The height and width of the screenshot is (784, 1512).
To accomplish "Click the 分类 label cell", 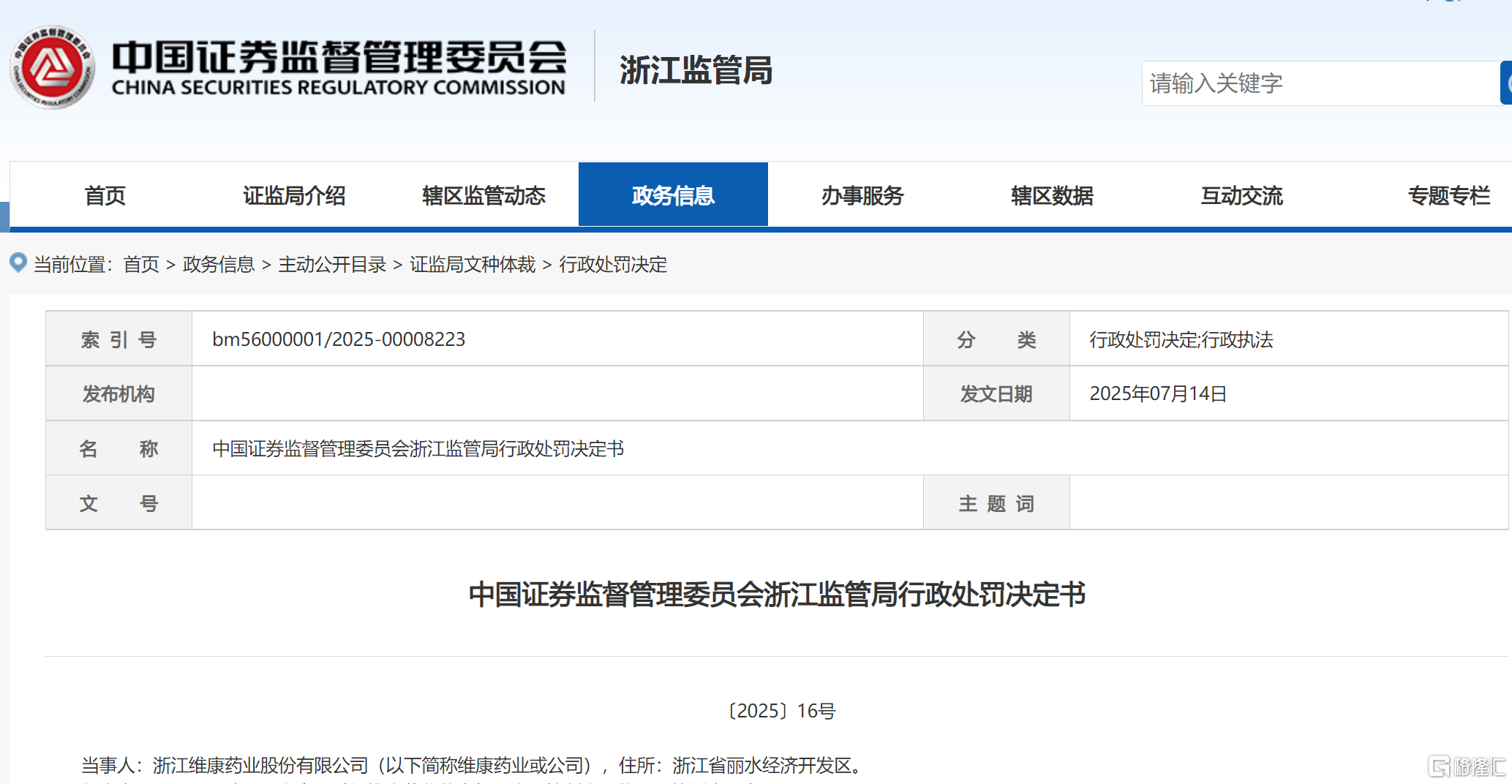I will tap(996, 339).
